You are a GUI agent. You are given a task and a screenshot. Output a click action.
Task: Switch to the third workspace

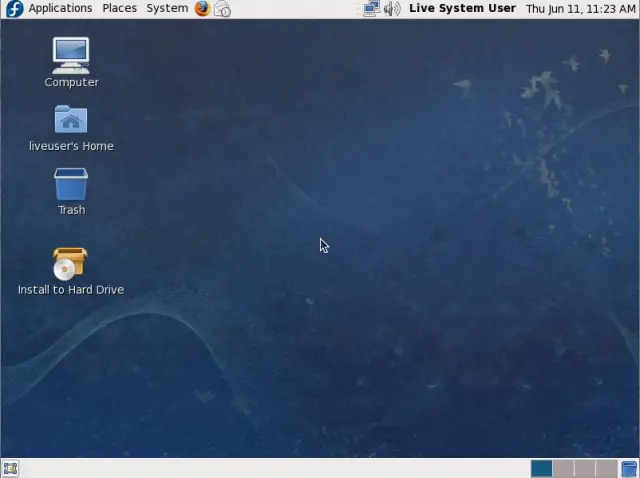point(585,468)
